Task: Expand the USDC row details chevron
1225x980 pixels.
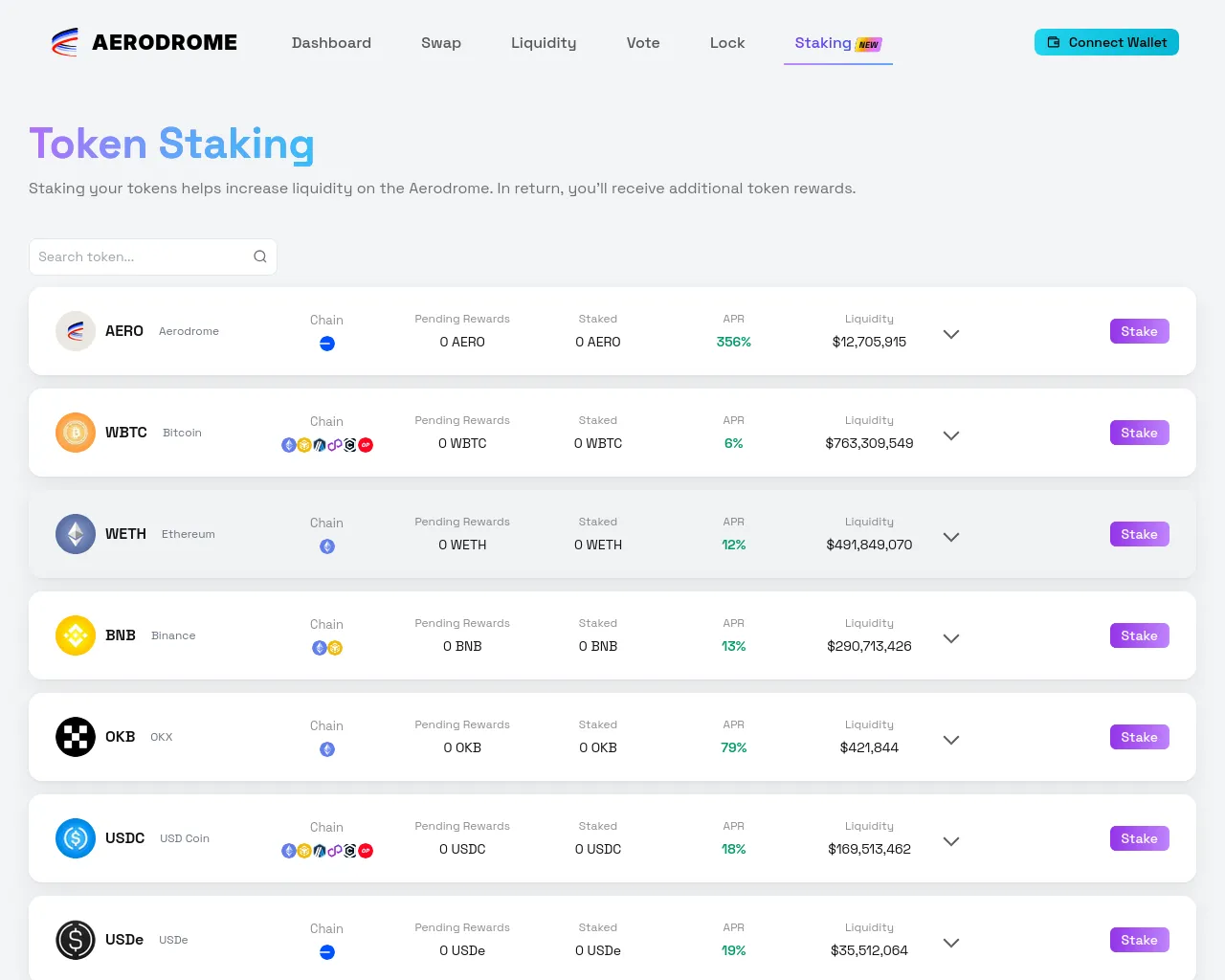Action: [x=951, y=841]
